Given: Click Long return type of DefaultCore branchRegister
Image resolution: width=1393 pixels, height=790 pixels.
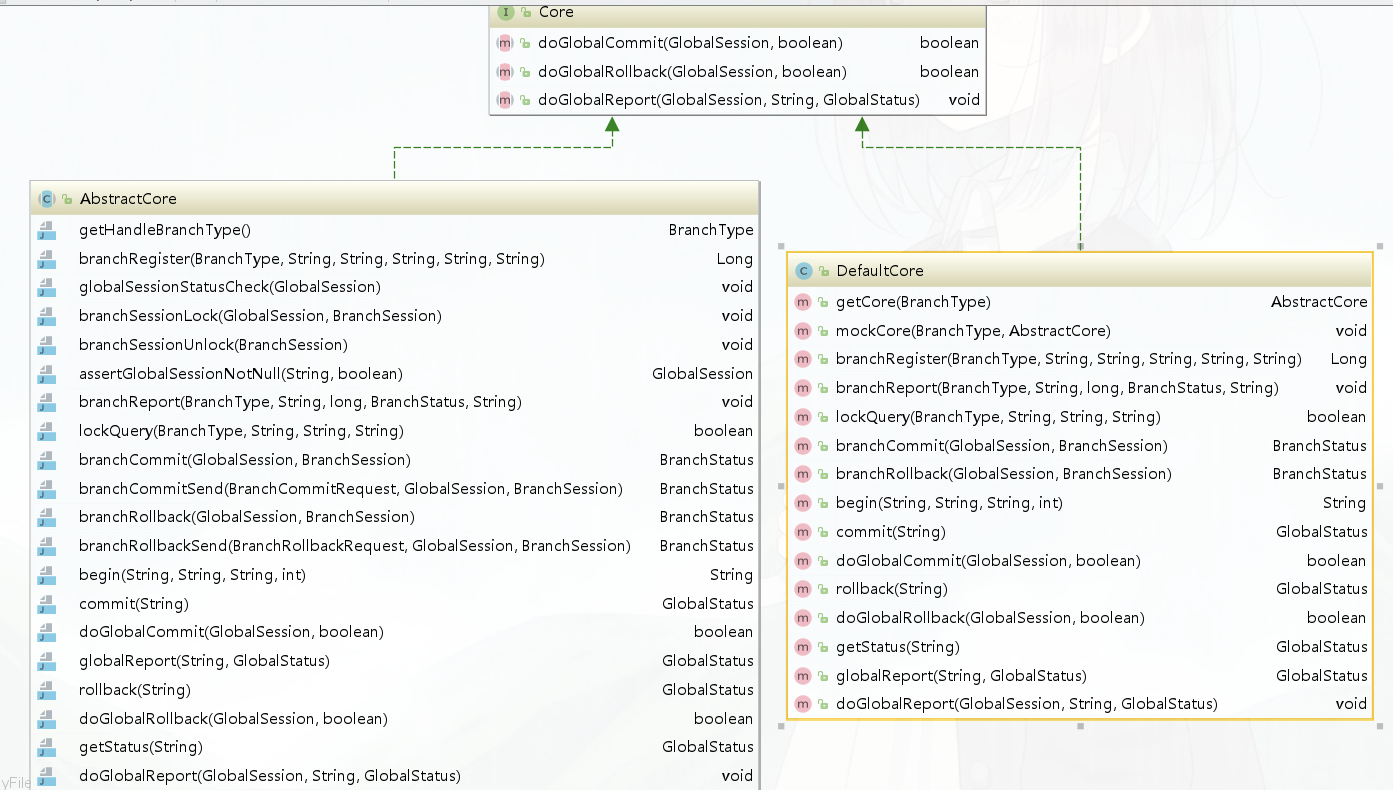Looking at the screenshot, I should click(x=1348, y=359).
